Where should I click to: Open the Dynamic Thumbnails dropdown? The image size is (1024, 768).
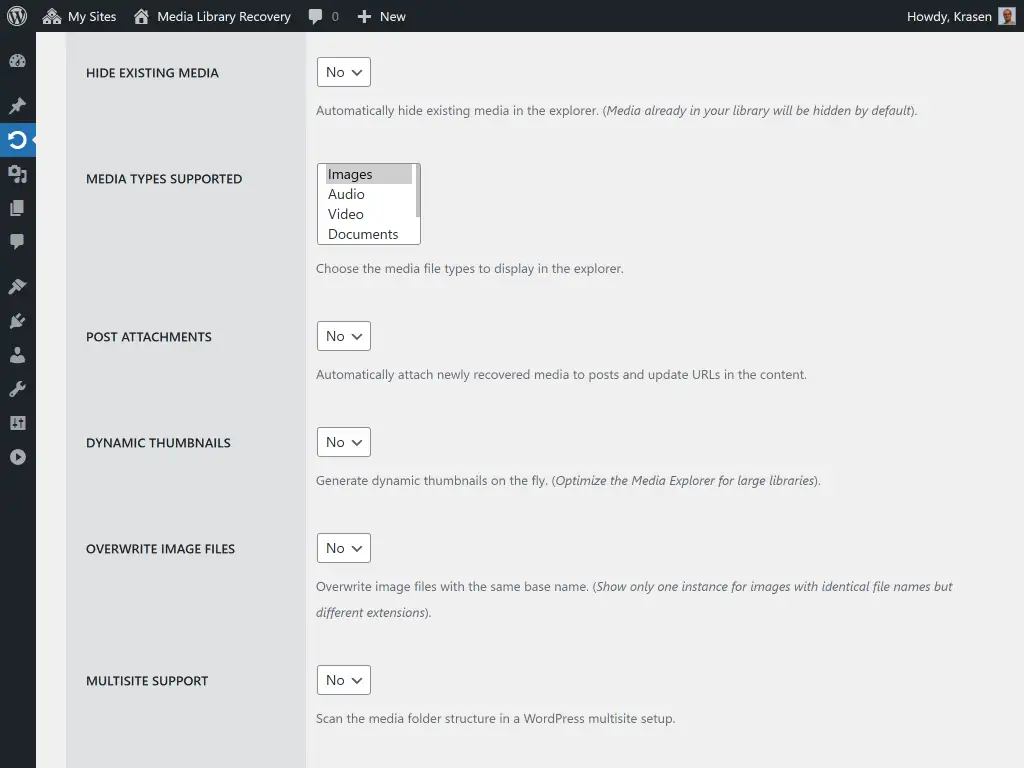click(343, 442)
